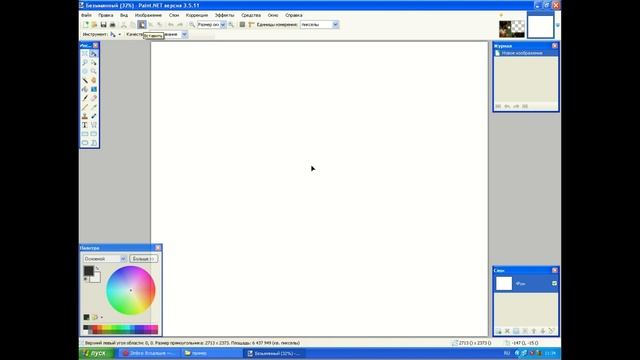Select the Ellipse shape tool
The width and height of the screenshot is (640, 360).
pyautogui.click(x=85, y=143)
